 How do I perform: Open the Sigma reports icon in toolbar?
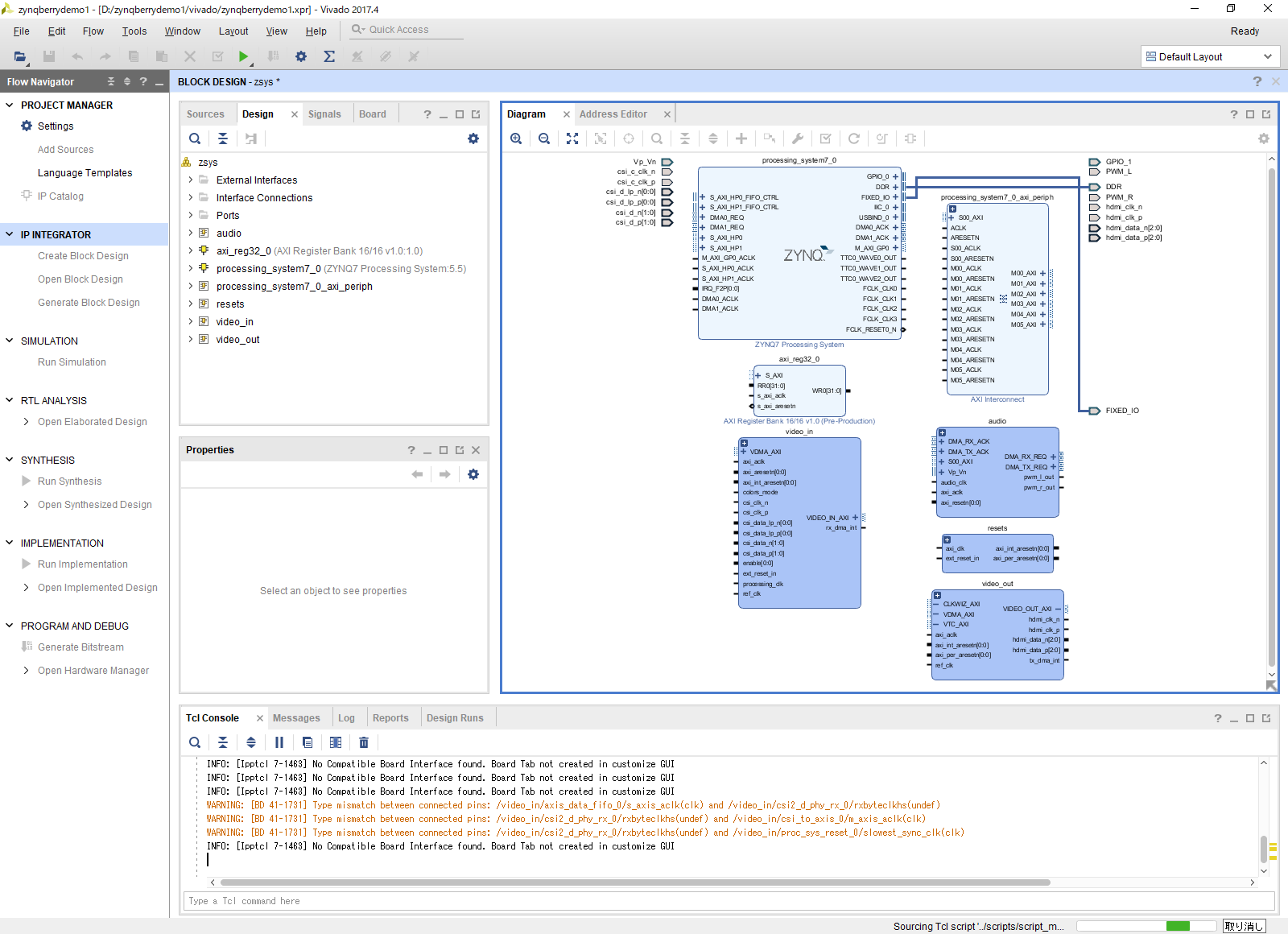(x=329, y=56)
